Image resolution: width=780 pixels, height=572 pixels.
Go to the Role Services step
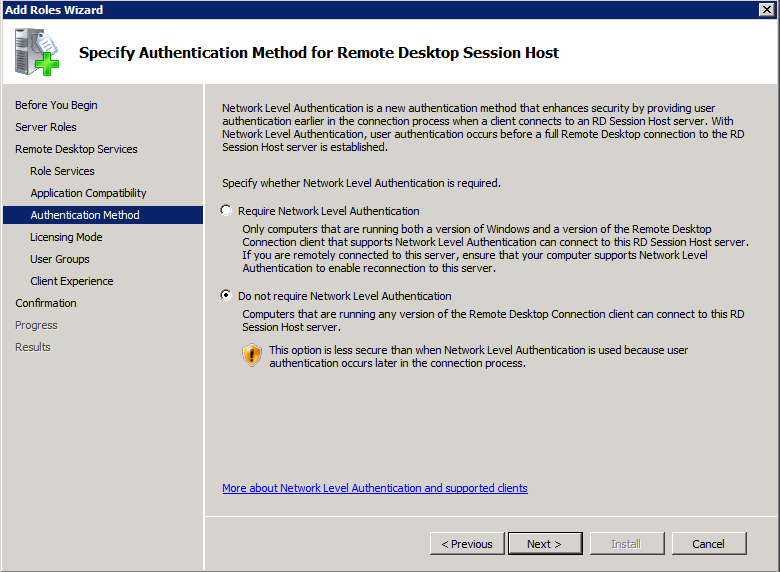pos(62,171)
